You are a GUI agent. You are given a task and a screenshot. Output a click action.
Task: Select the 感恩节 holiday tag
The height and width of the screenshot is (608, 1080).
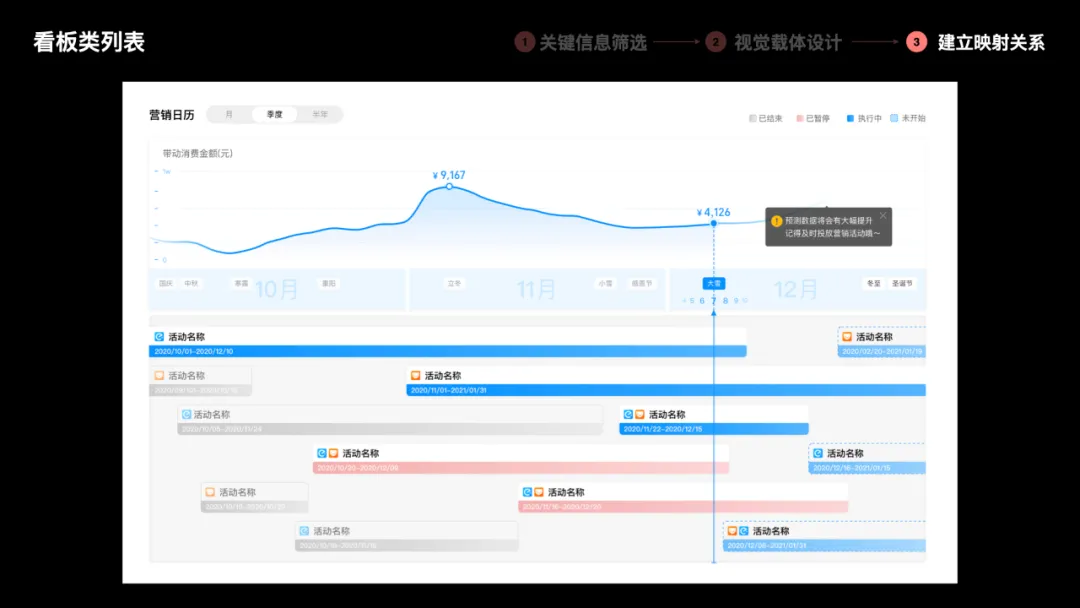(642, 283)
